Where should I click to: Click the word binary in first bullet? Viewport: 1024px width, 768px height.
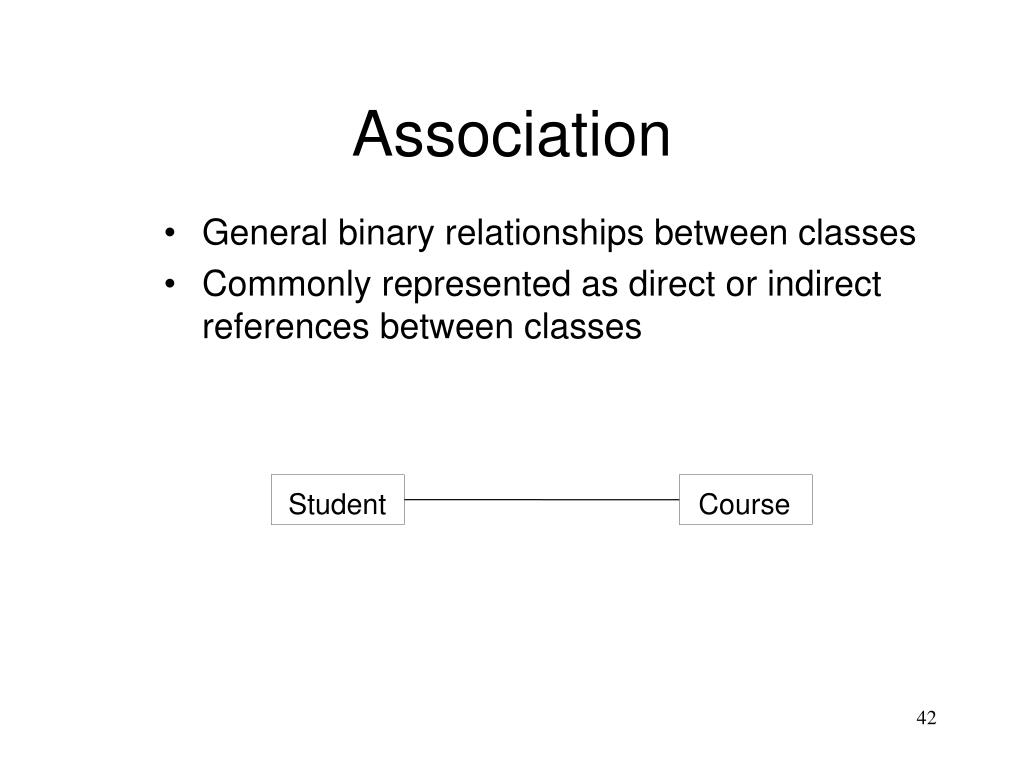[385, 234]
